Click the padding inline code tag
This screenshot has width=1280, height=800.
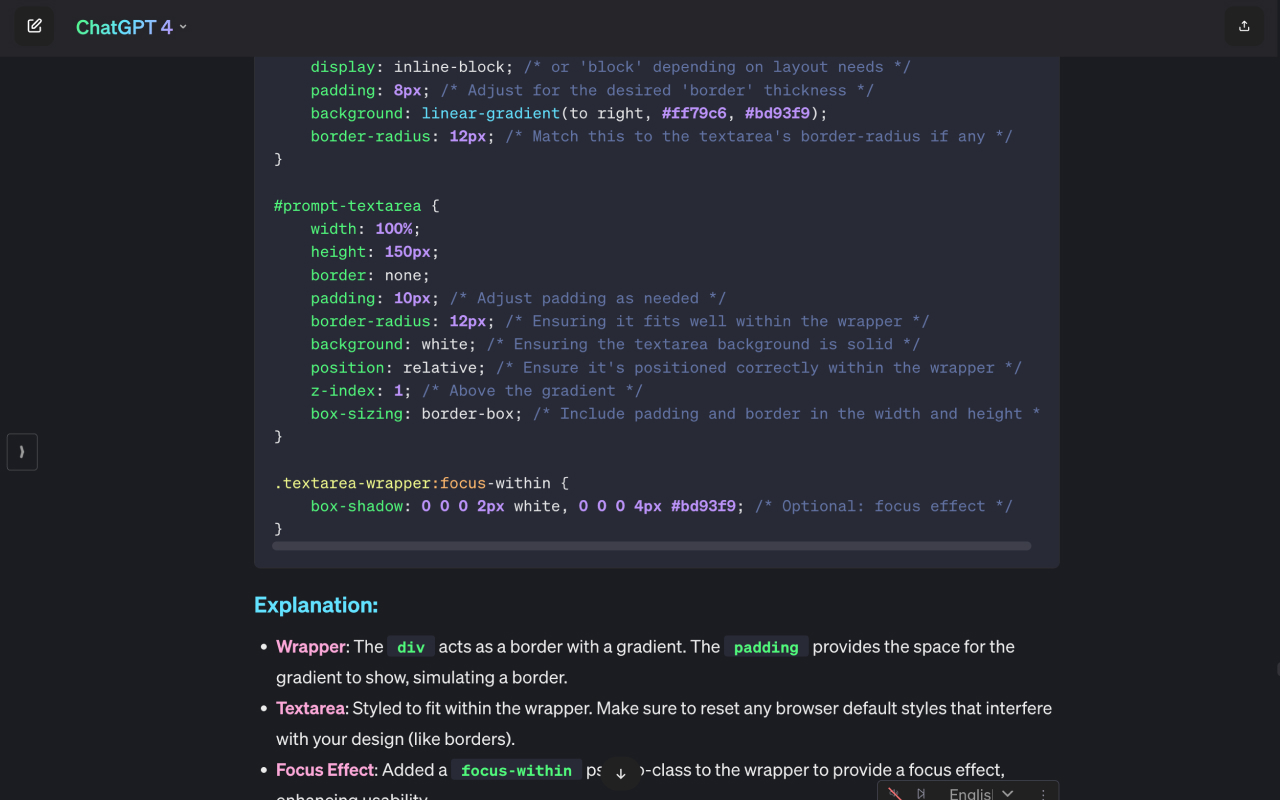[766, 647]
